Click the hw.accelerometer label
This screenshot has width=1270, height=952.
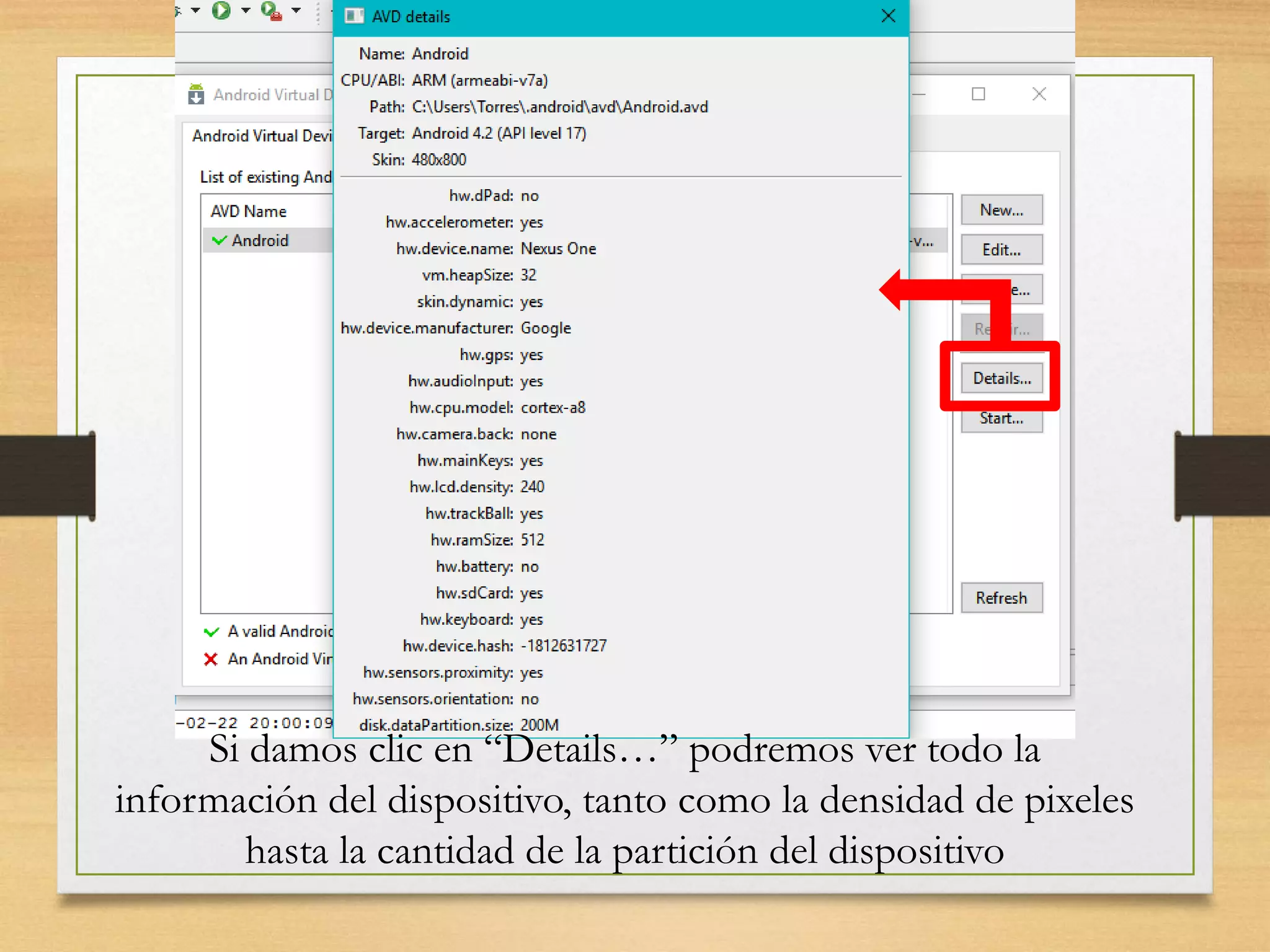(x=450, y=223)
